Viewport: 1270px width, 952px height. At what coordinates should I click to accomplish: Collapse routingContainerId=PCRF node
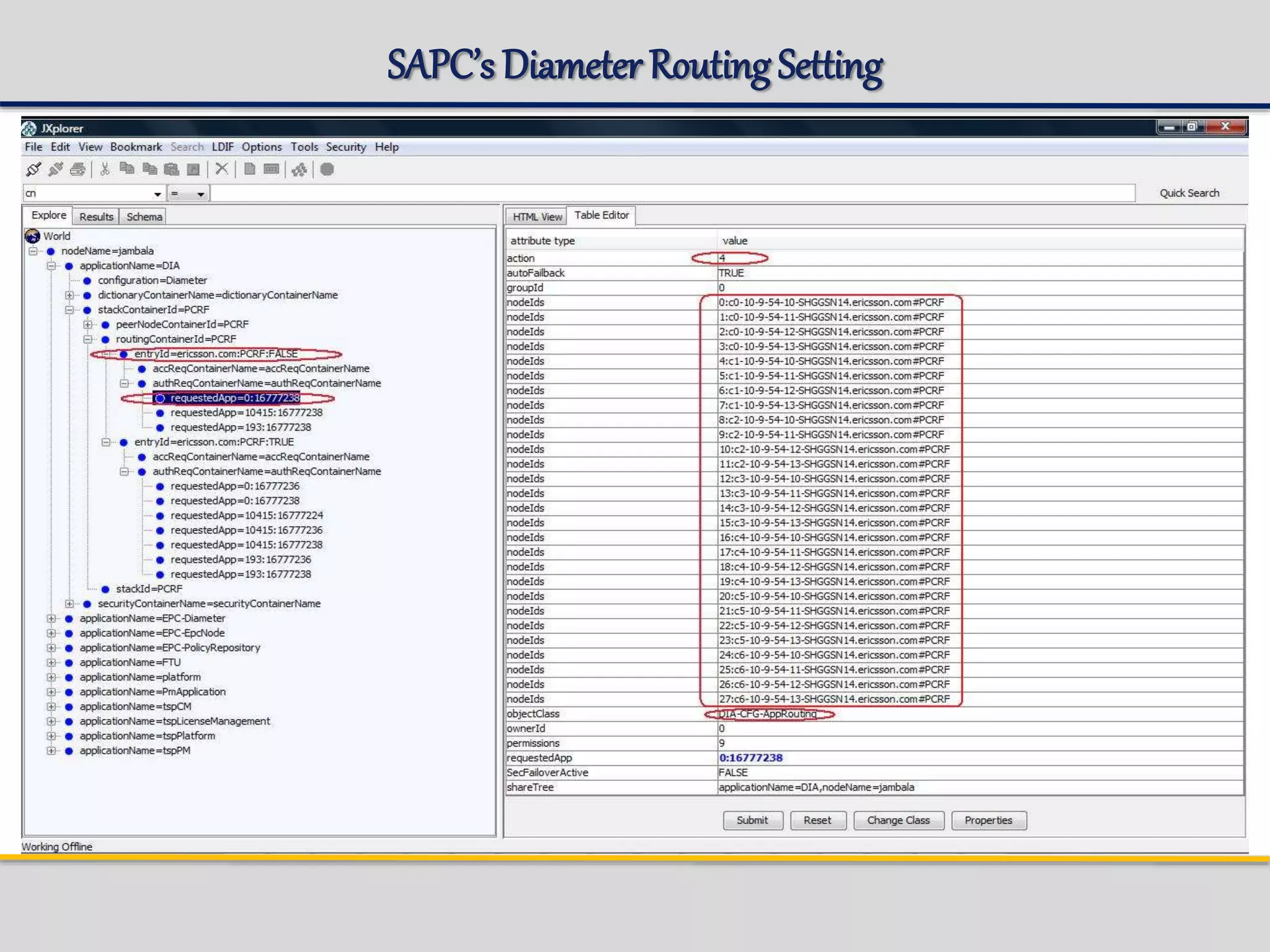tap(88, 340)
